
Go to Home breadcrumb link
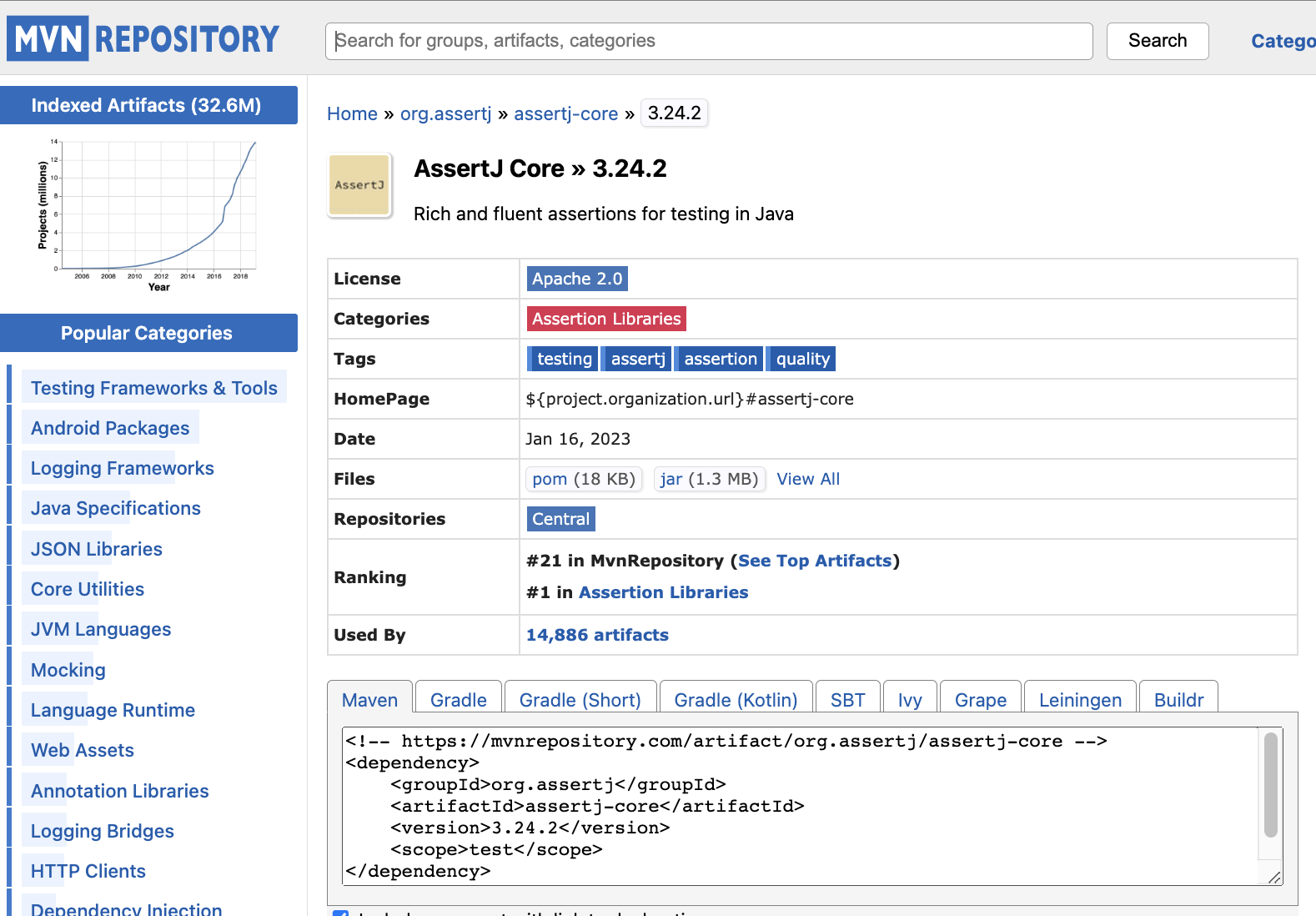(352, 113)
